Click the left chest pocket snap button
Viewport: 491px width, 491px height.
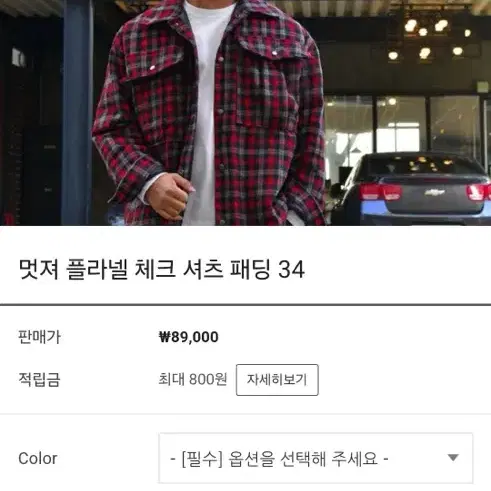coord(152,68)
